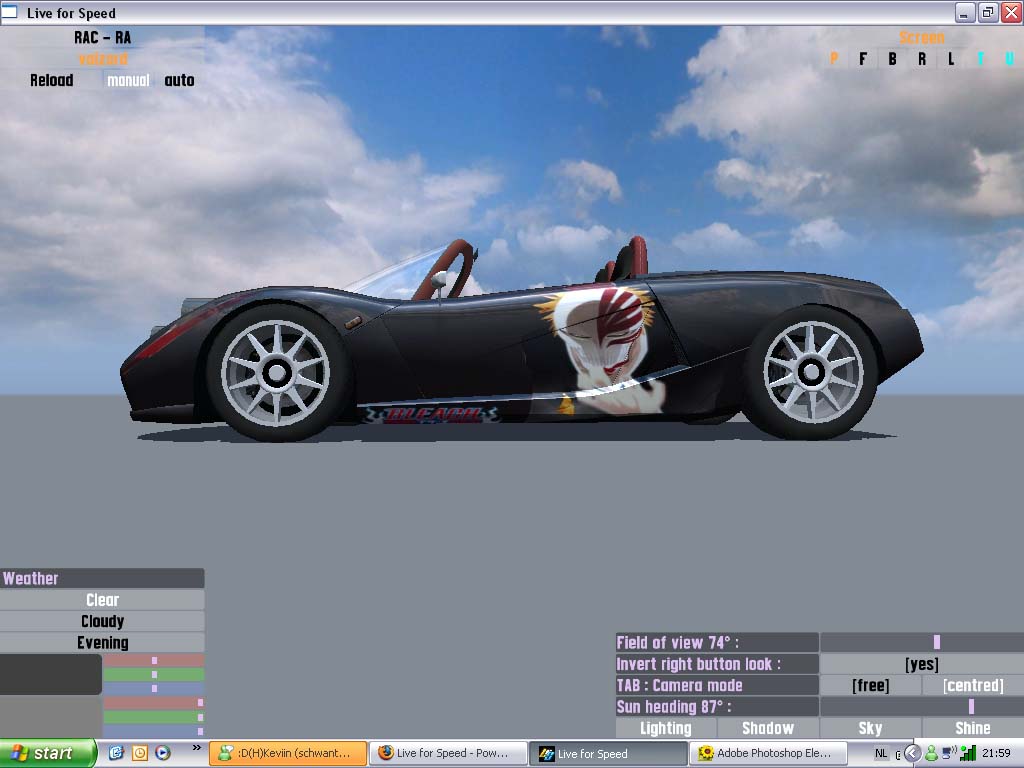
Task: Click the green messenger tray icon
Action: point(931,754)
